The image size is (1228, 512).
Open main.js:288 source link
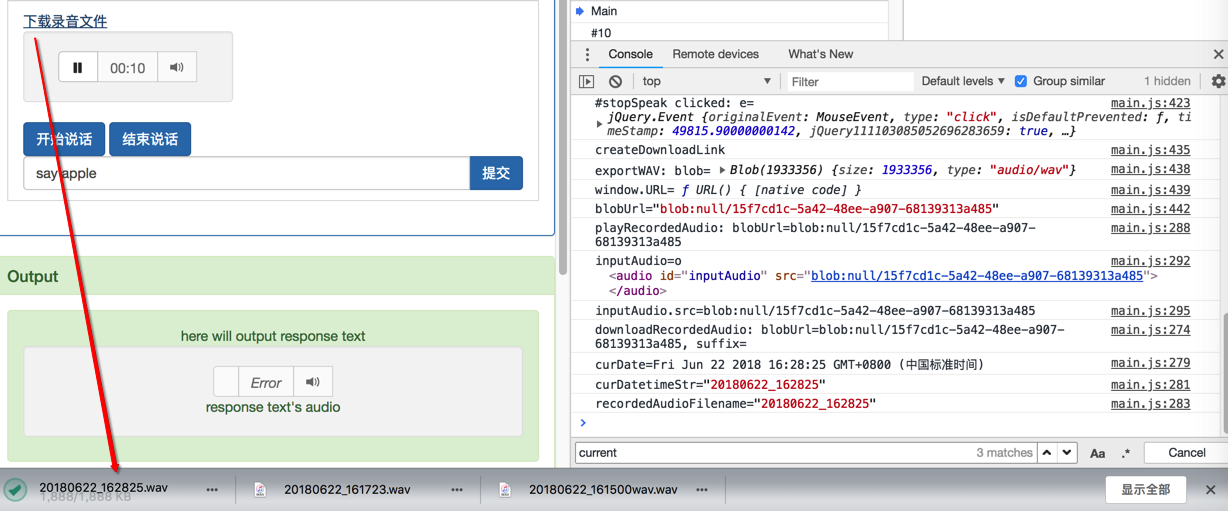coord(1150,228)
